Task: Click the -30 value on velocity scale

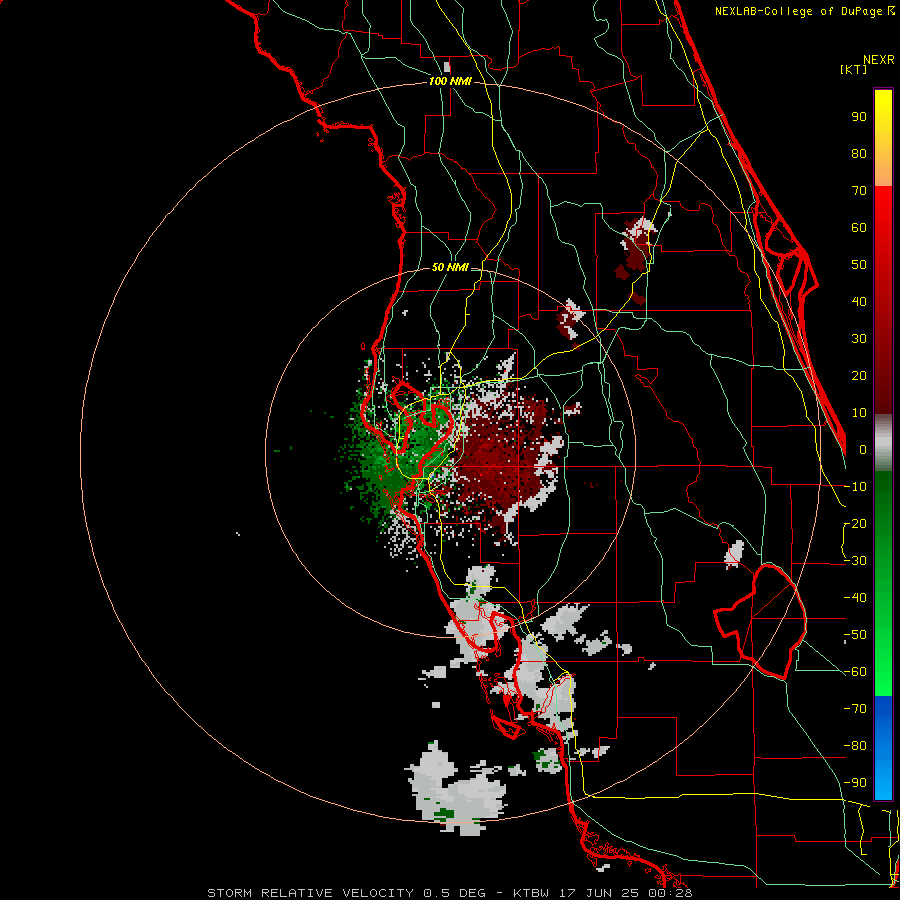Action: click(855, 561)
